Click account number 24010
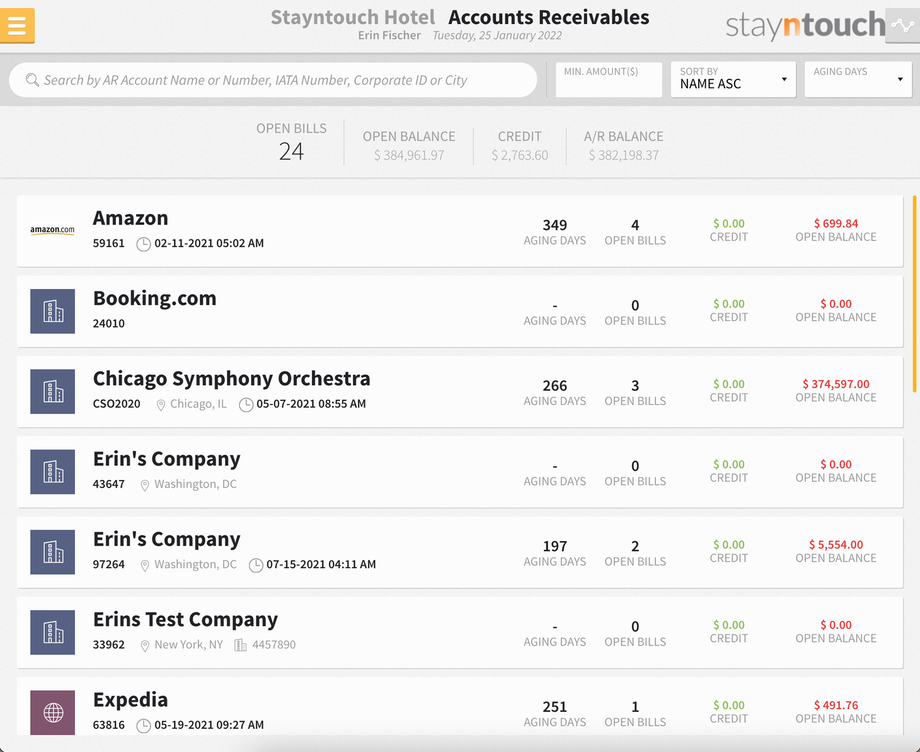The image size is (920, 752). coord(109,324)
